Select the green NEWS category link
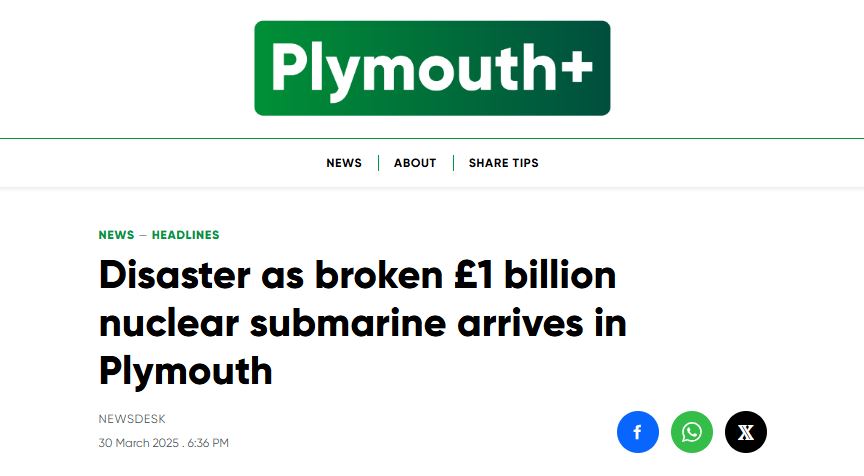Viewport: 864px width, 476px height. pos(116,235)
